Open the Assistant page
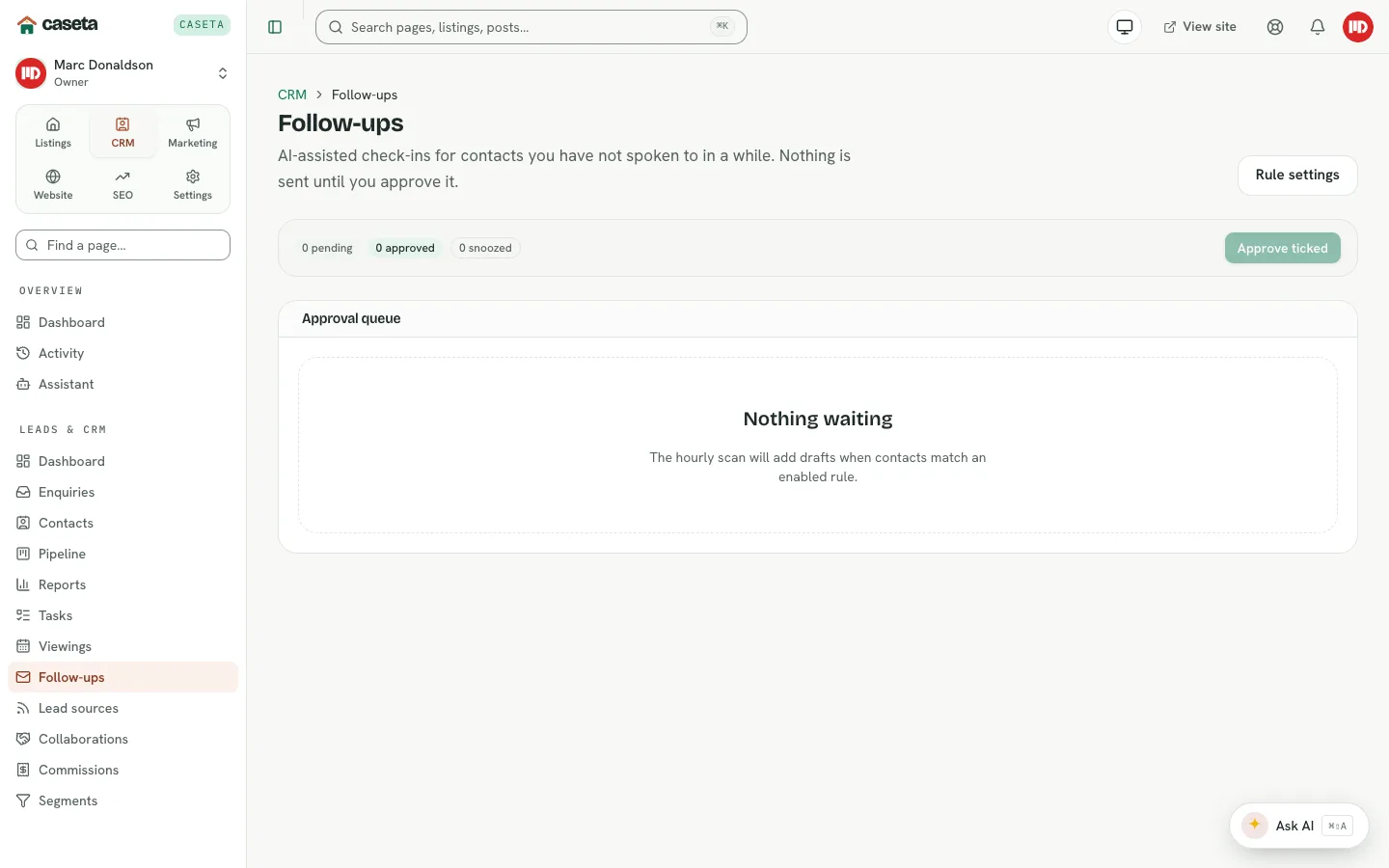1389x868 pixels. [x=123, y=384]
